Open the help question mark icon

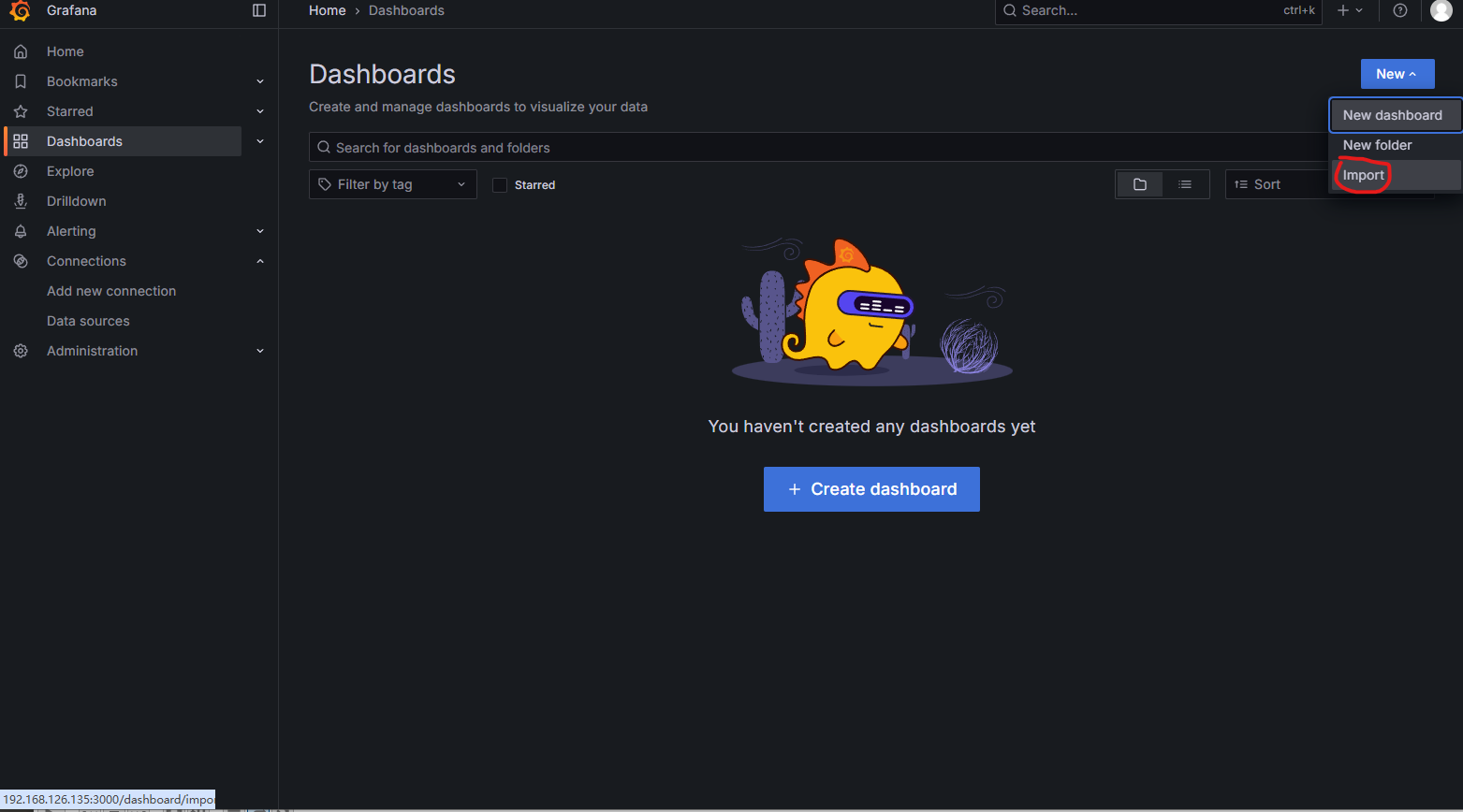(1399, 10)
